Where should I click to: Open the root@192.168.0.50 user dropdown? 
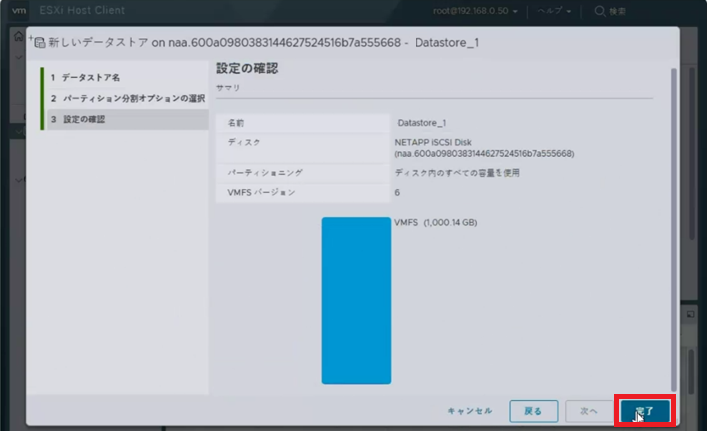tap(475, 11)
